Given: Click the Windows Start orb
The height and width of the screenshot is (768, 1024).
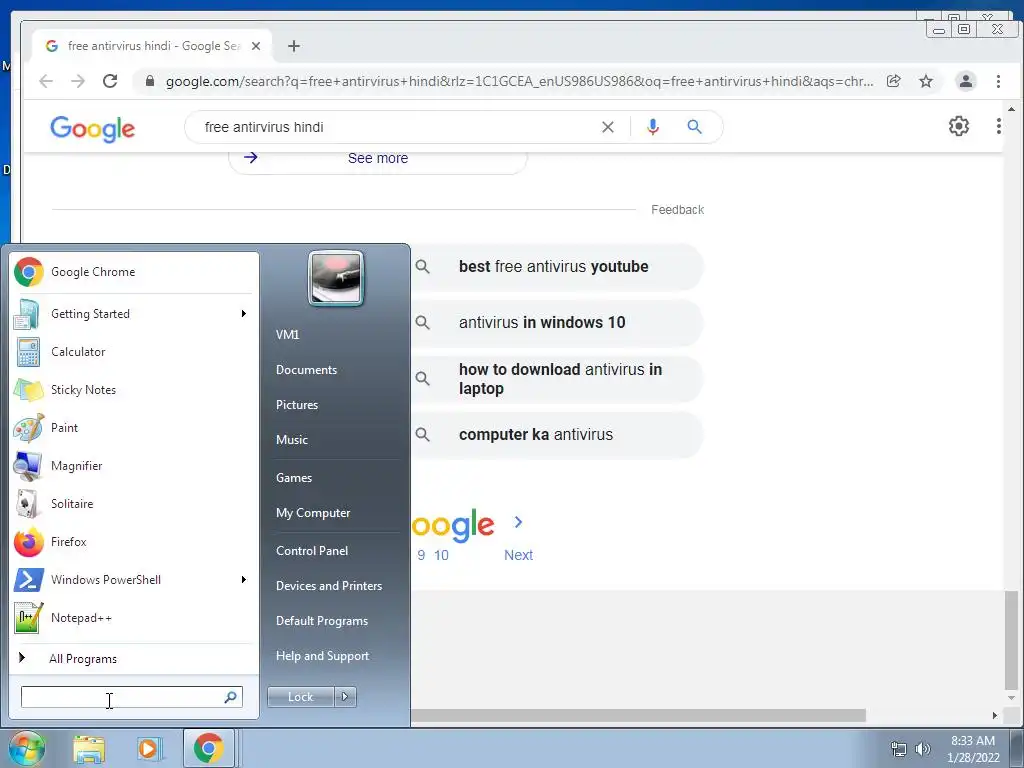Looking at the screenshot, I should click(x=27, y=749).
